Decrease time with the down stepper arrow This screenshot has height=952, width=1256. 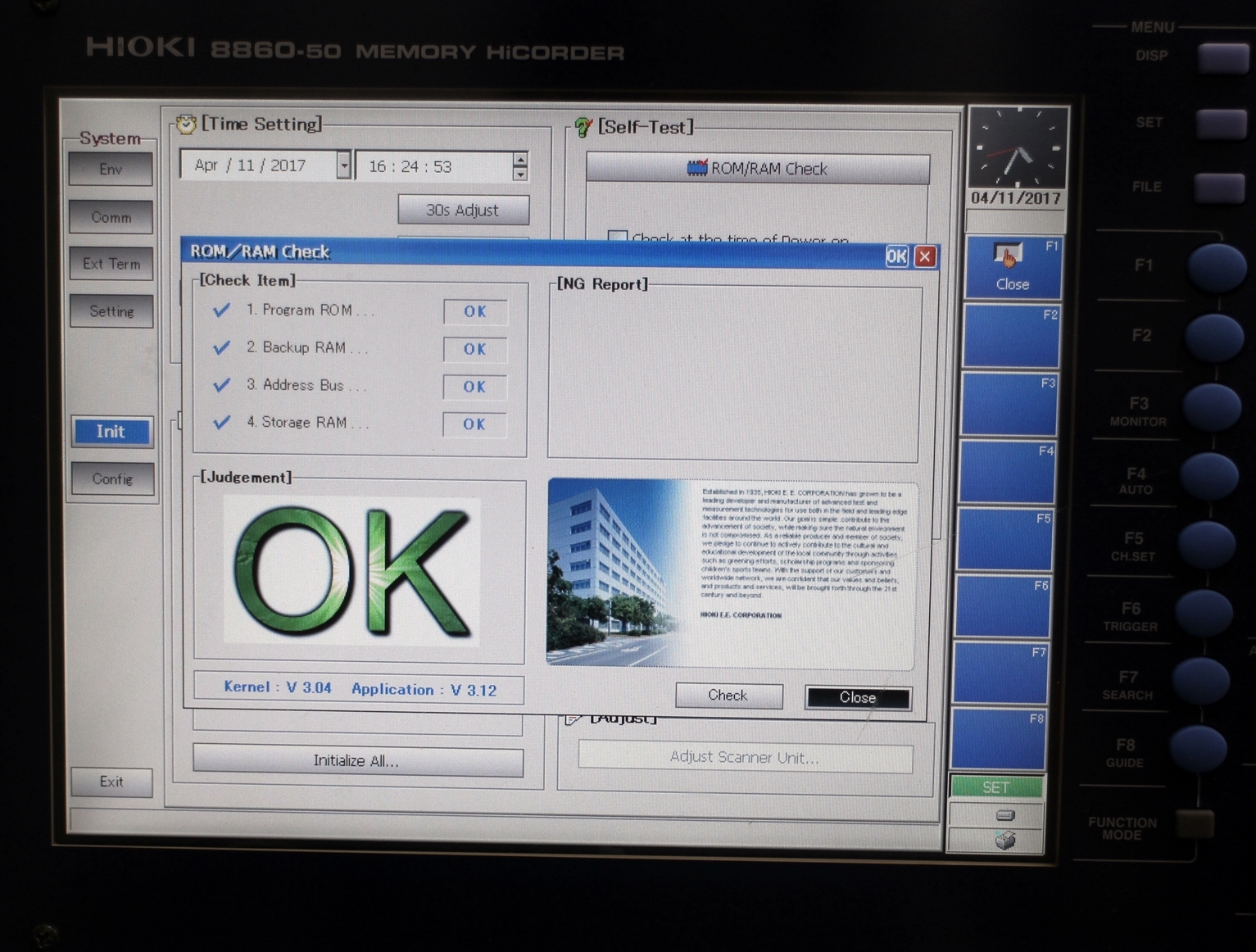pyautogui.click(x=520, y=174)
